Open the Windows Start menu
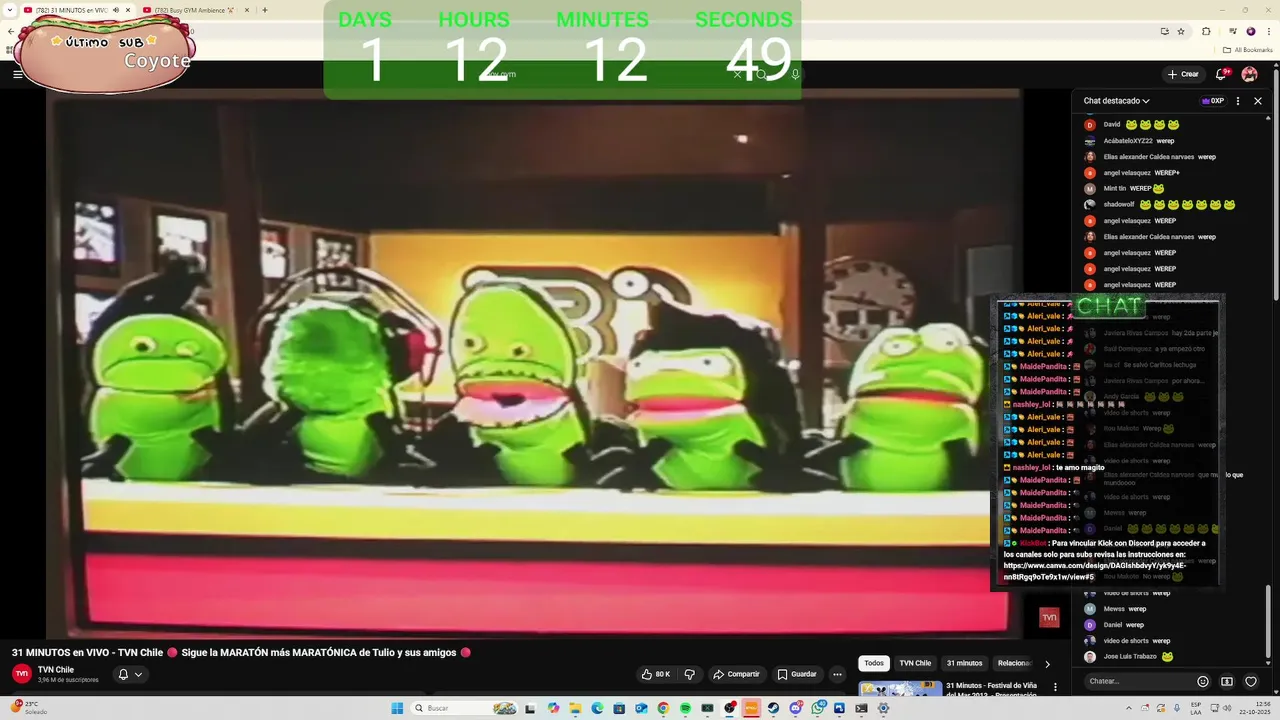The width and height of the screenshot is (1280, 720). point(397,708)
